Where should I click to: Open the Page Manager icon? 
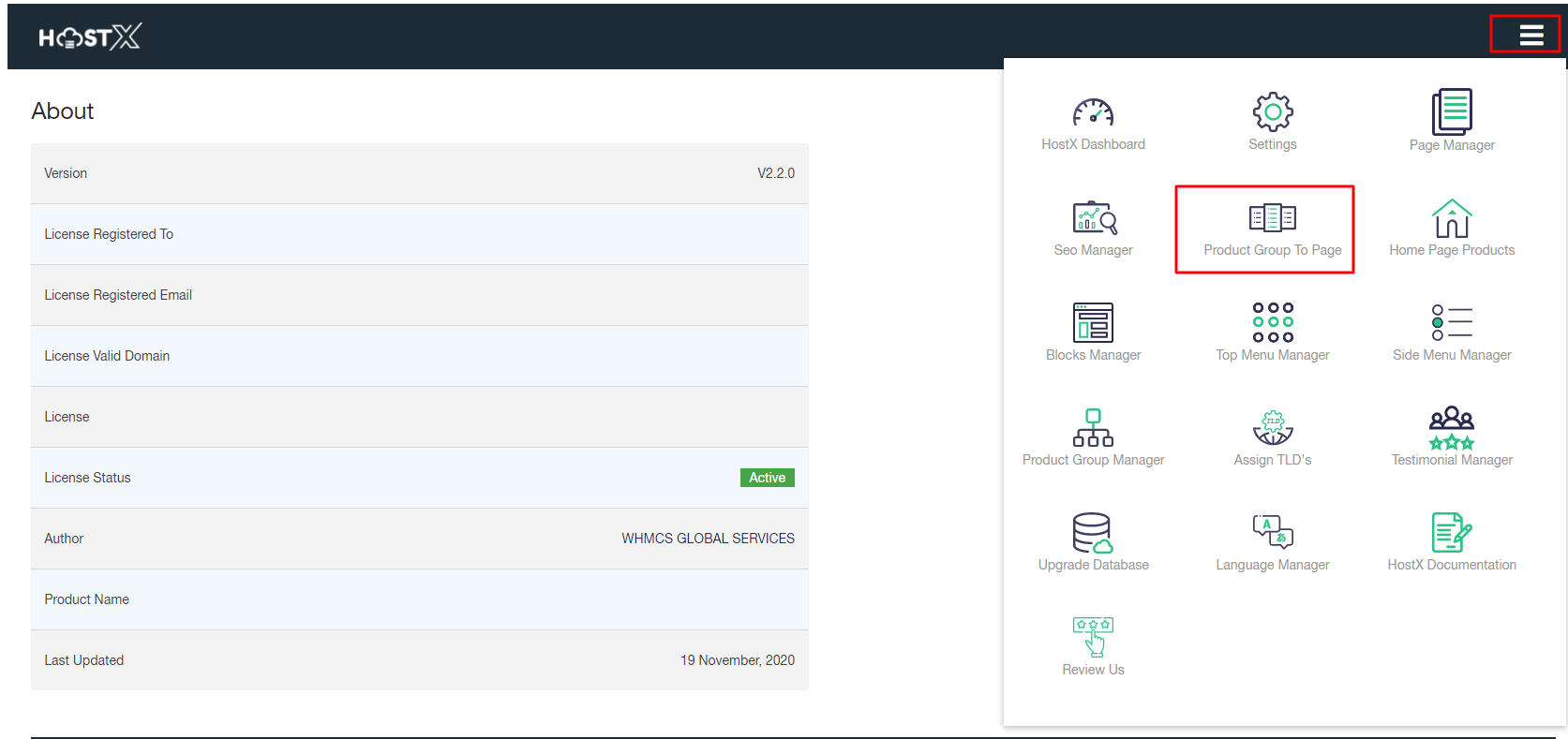[1451, 113]
